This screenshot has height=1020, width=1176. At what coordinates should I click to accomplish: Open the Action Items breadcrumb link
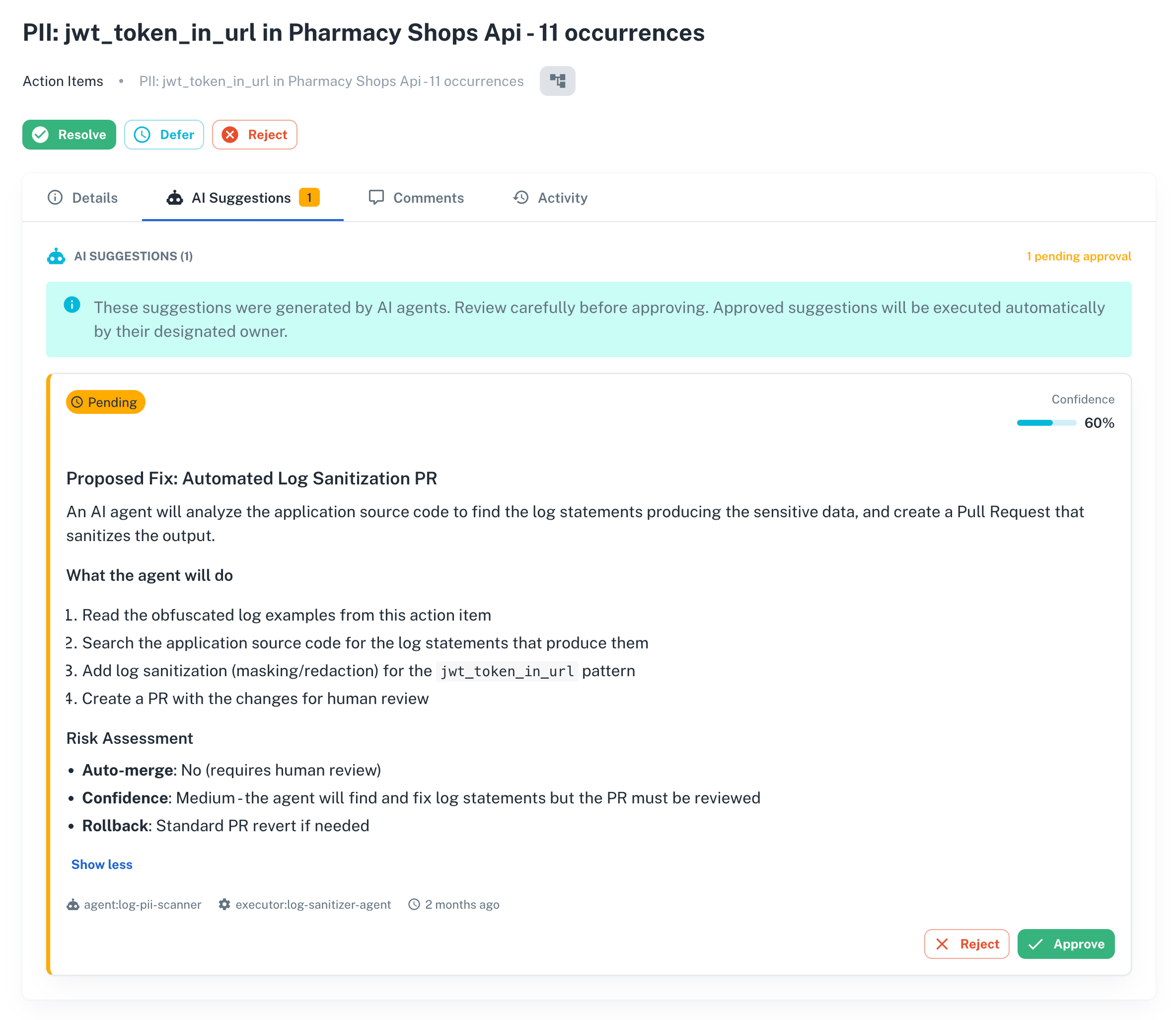pos(63,81)
